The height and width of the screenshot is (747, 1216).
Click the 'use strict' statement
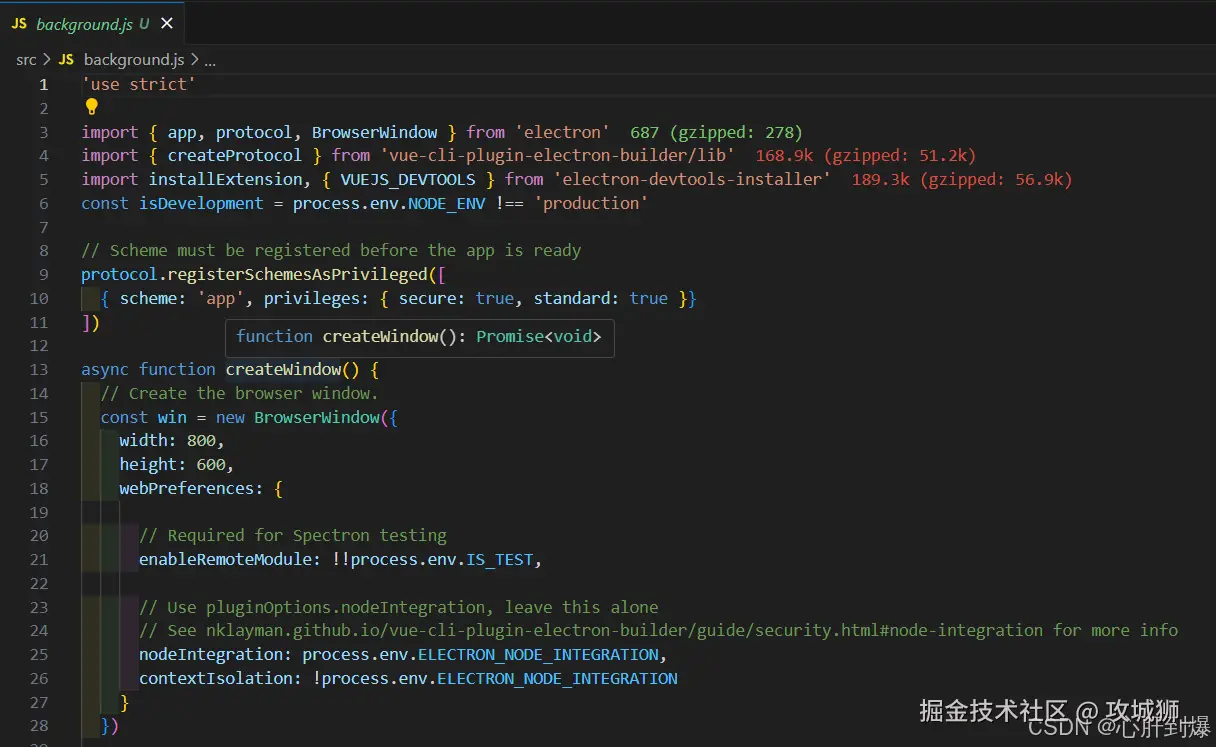click(x=138, y=84)
